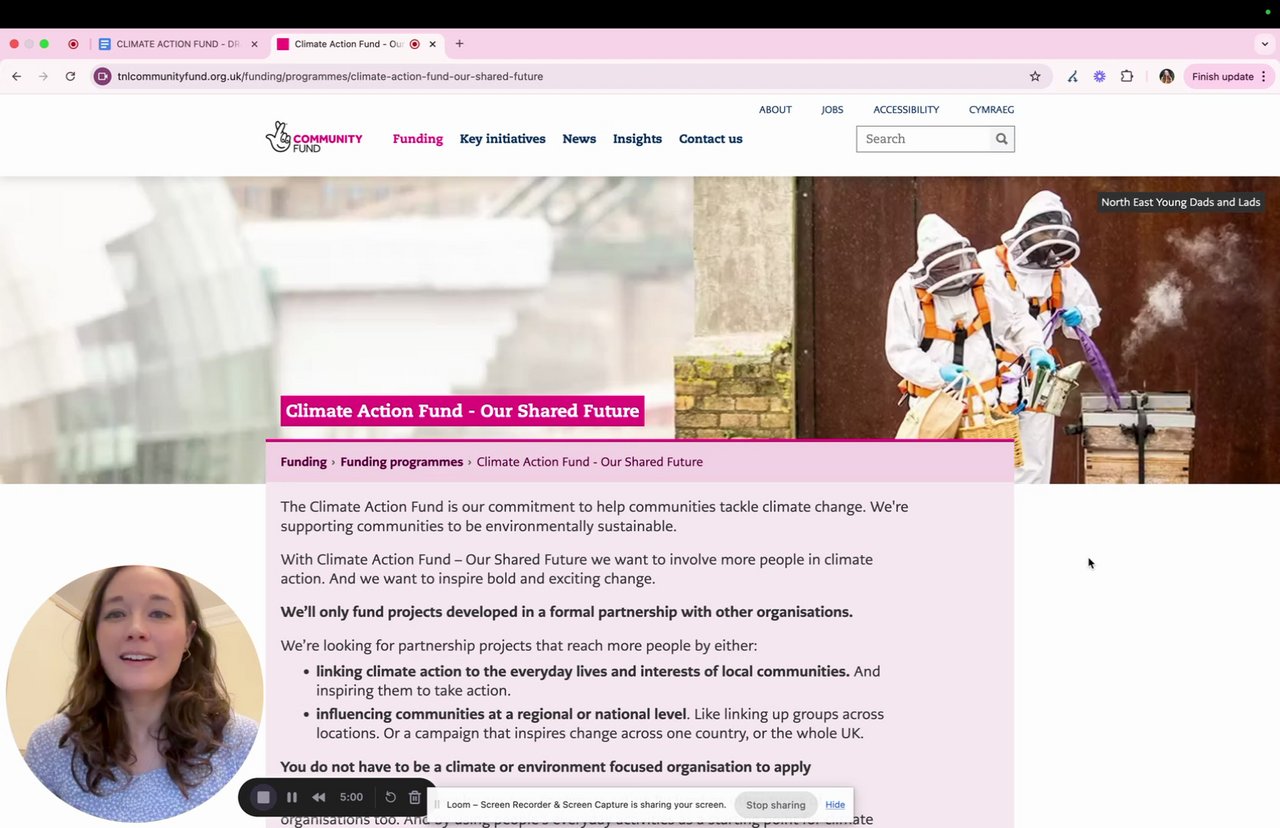Click the Climate Action Fund - Our Shared Future heading

(462, 411)
